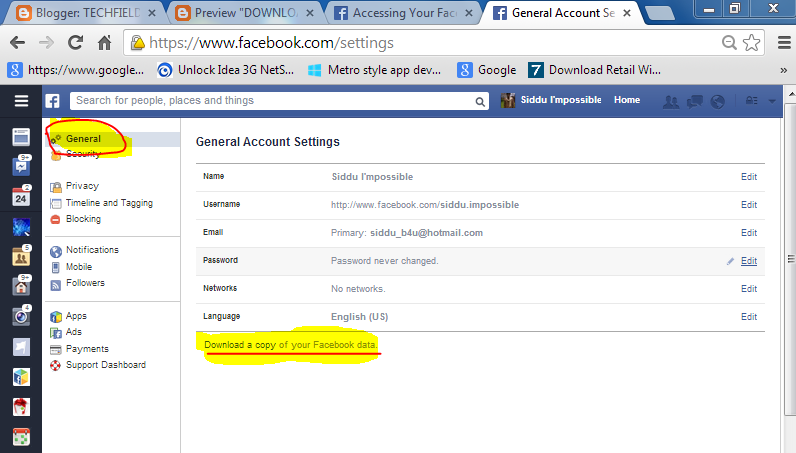
Task: Edit the Username row
Action: [749, 205]
